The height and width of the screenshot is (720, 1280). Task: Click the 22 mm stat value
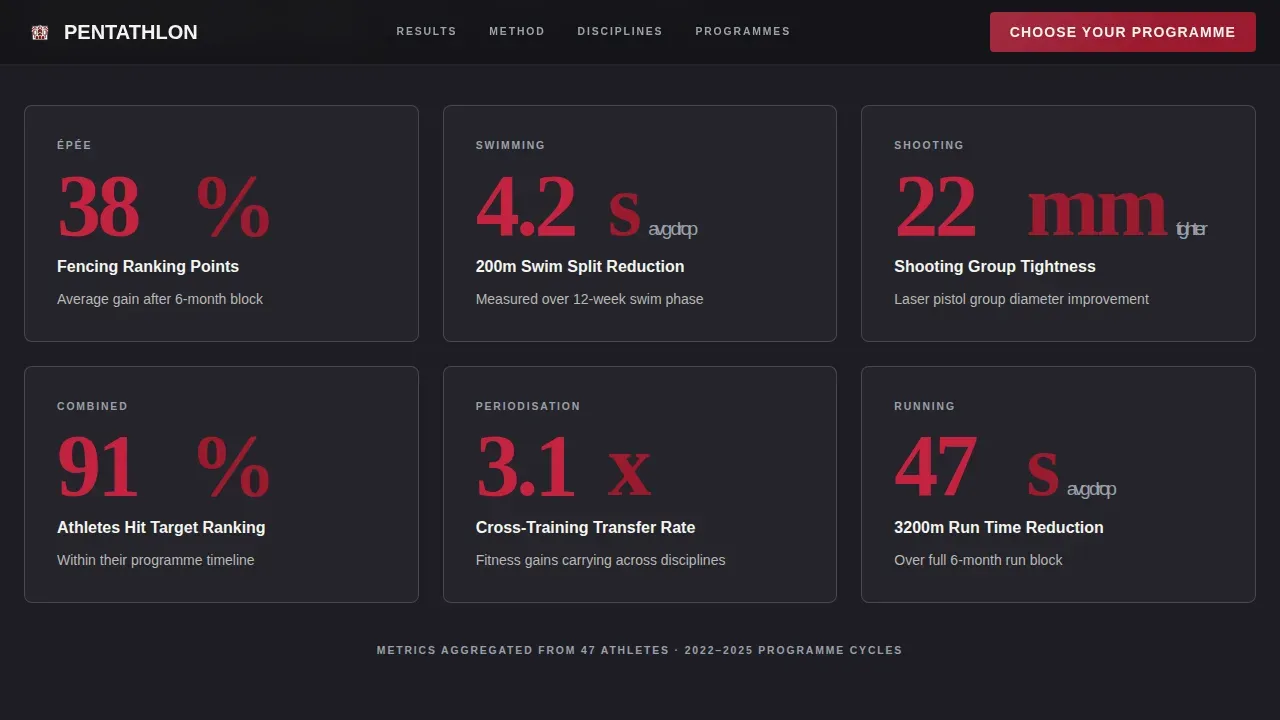[1031, 207]
